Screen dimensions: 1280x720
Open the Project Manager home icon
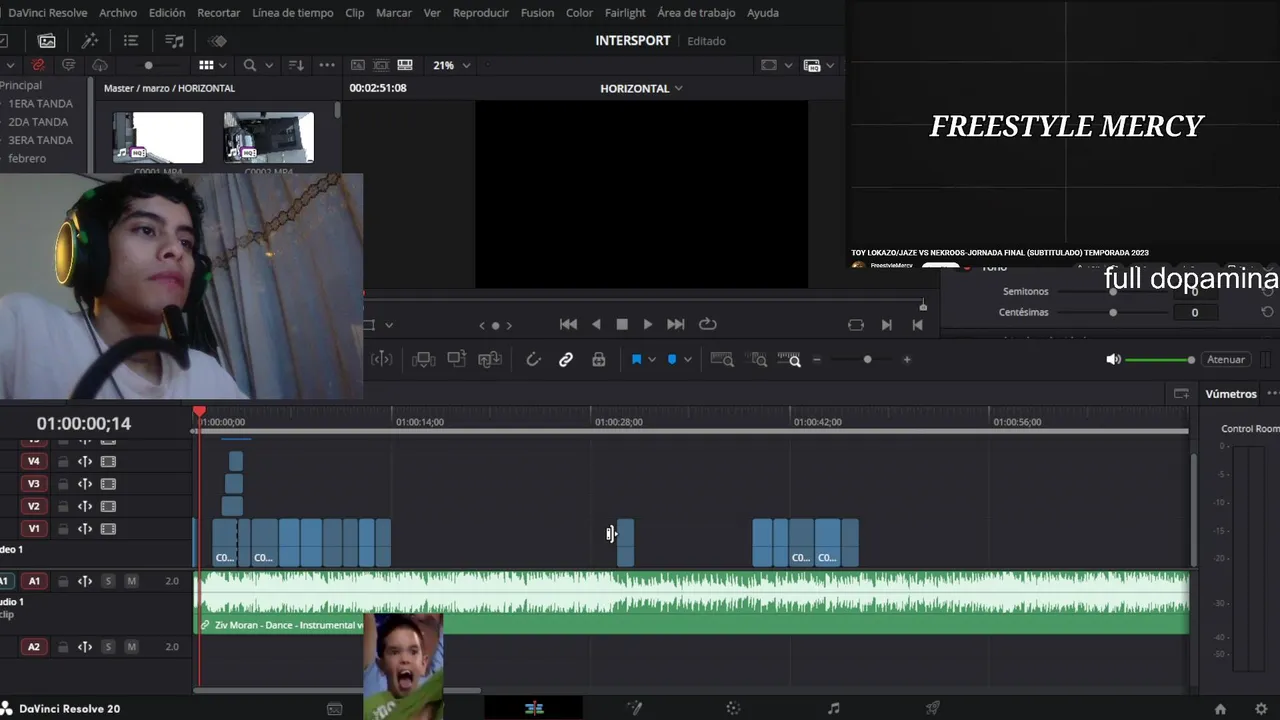click(1220, 709)
